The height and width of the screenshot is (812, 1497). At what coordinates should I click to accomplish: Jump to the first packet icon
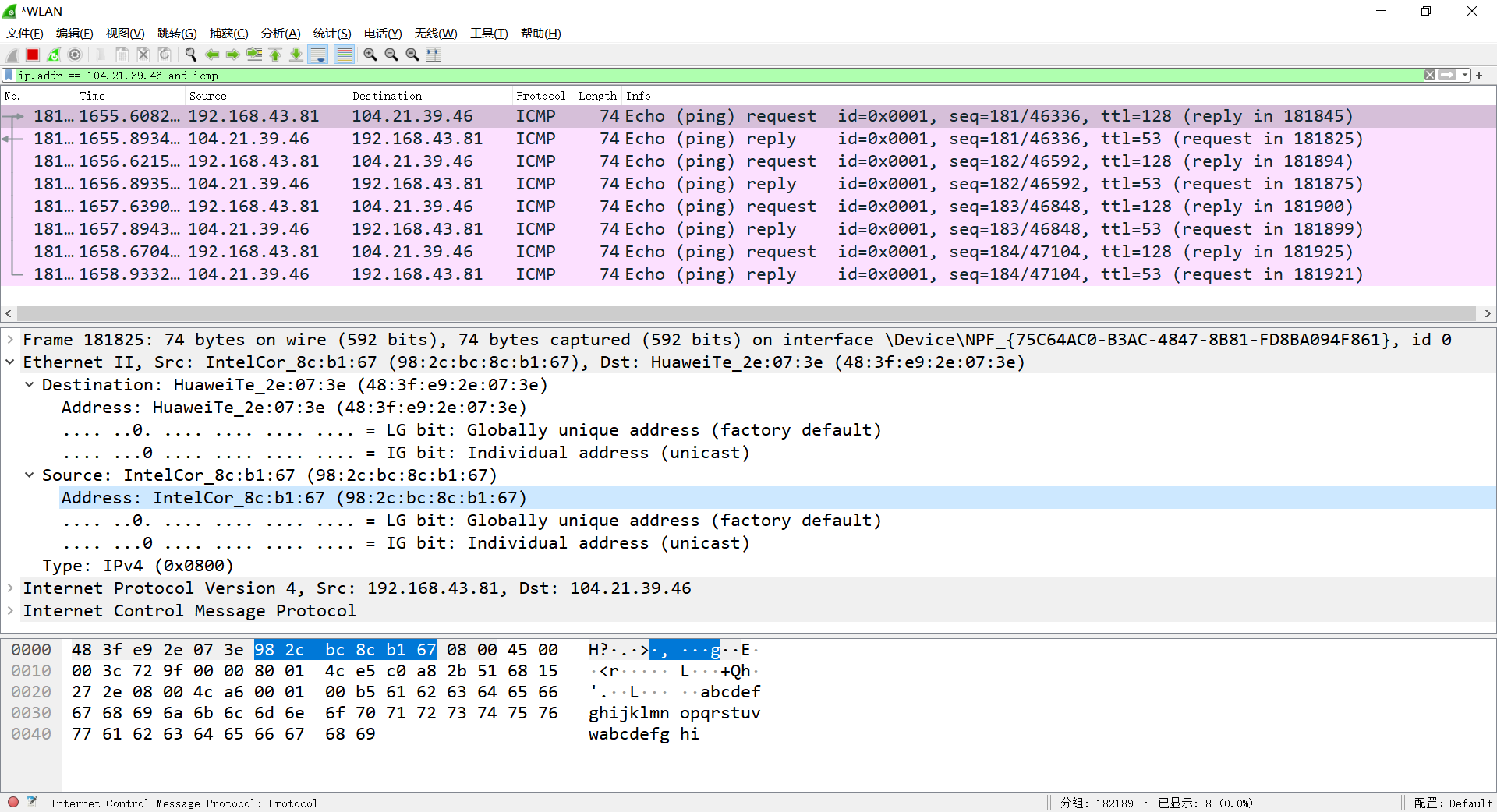click(x=275, y=55)
